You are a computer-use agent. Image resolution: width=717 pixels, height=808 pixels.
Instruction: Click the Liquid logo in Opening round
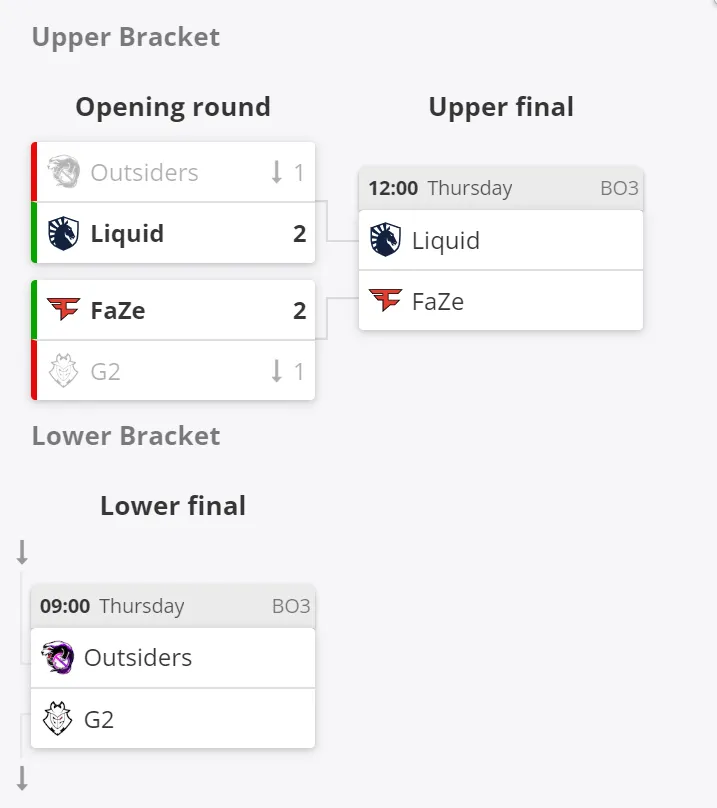(x=63, y=233)
